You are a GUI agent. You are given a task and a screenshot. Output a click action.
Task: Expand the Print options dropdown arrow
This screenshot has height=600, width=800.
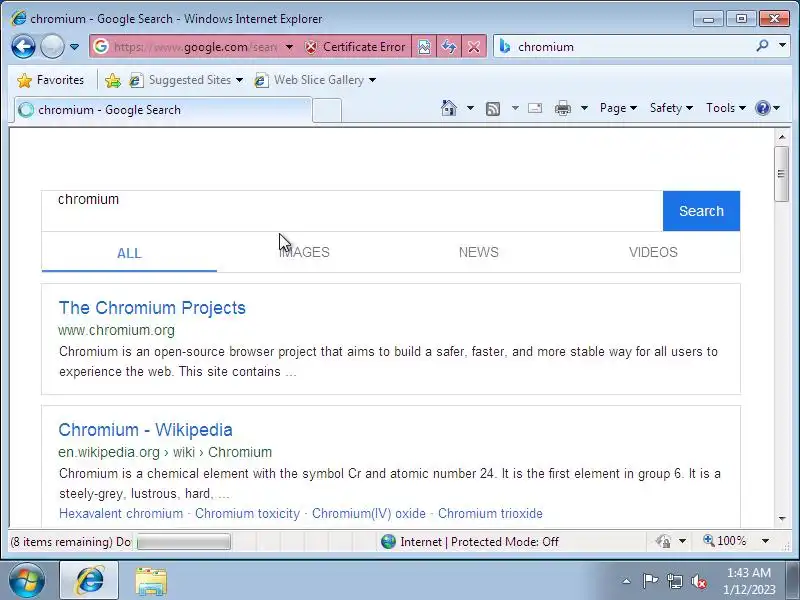pos(585,108)
